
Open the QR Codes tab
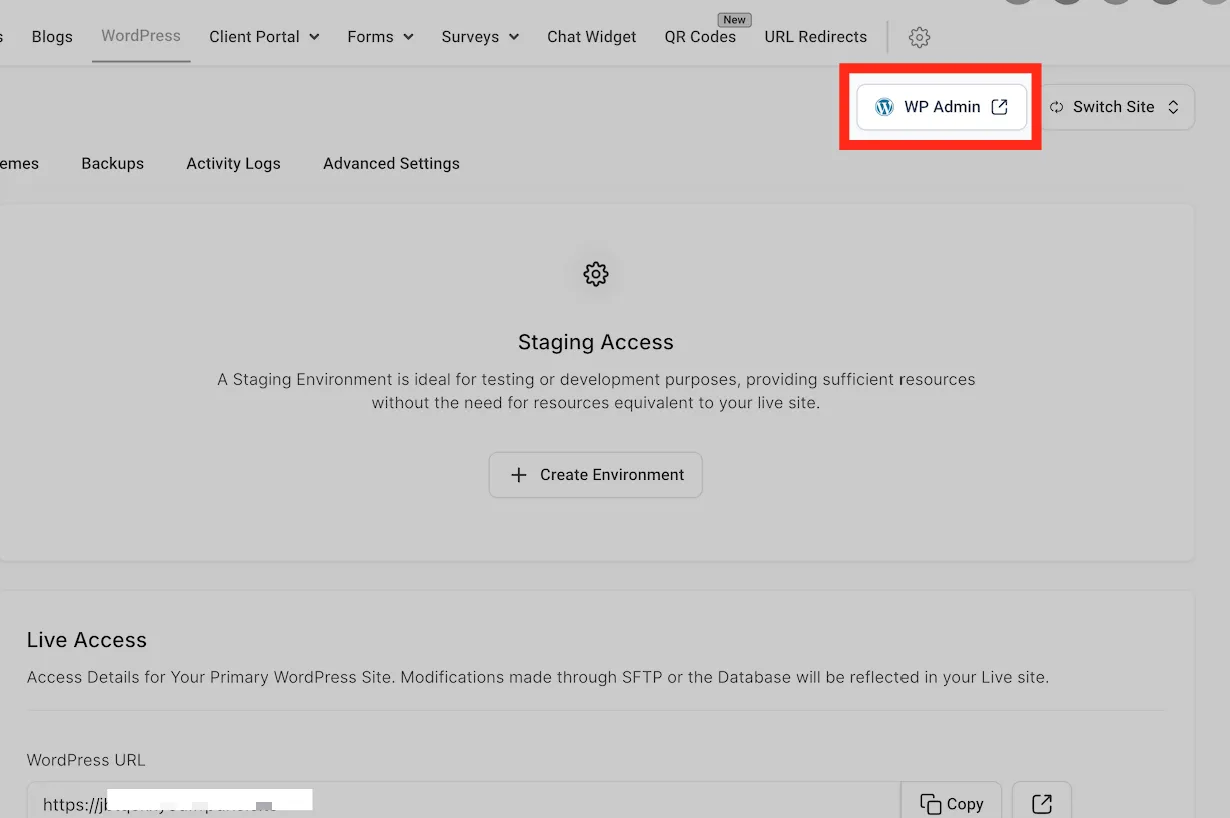(x=700, y=37)
